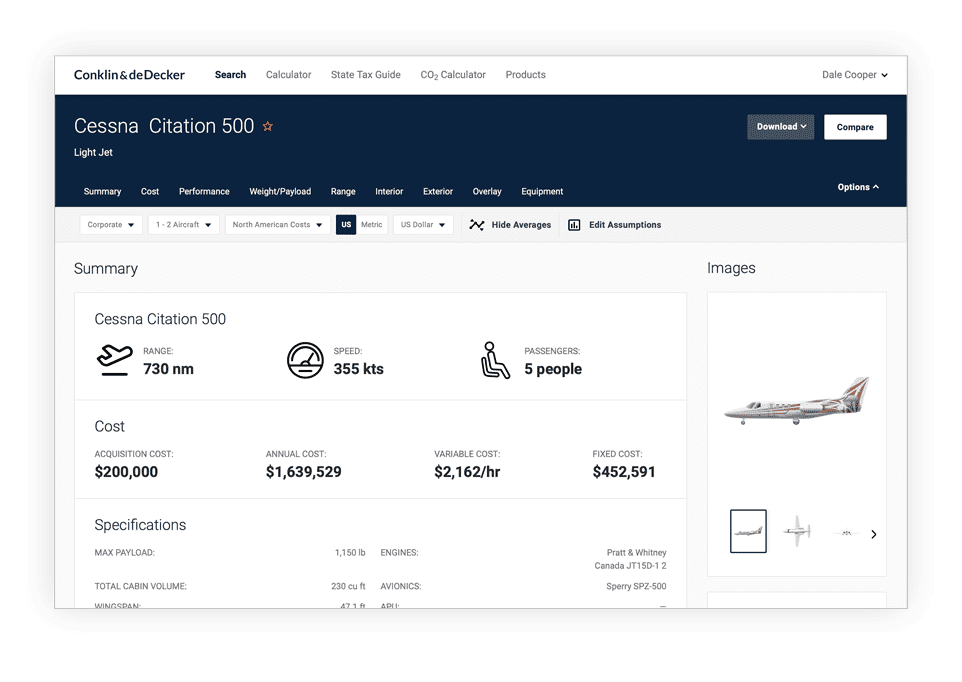Click the range airplane takeoff icon
The image size is (962, 682).
(x=114, y=360)
